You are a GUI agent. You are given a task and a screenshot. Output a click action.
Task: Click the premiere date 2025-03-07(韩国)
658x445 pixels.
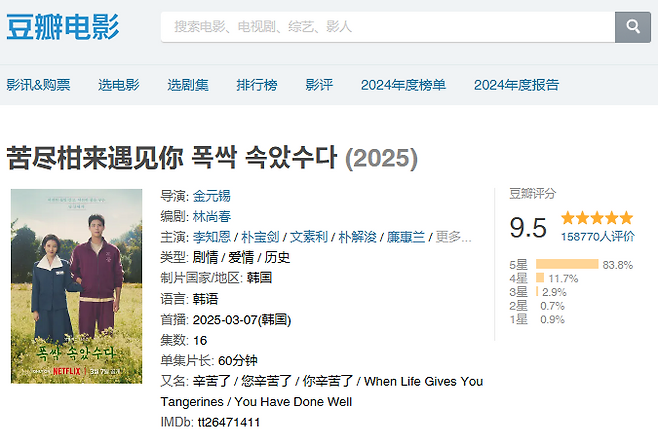tap(242, 320)
